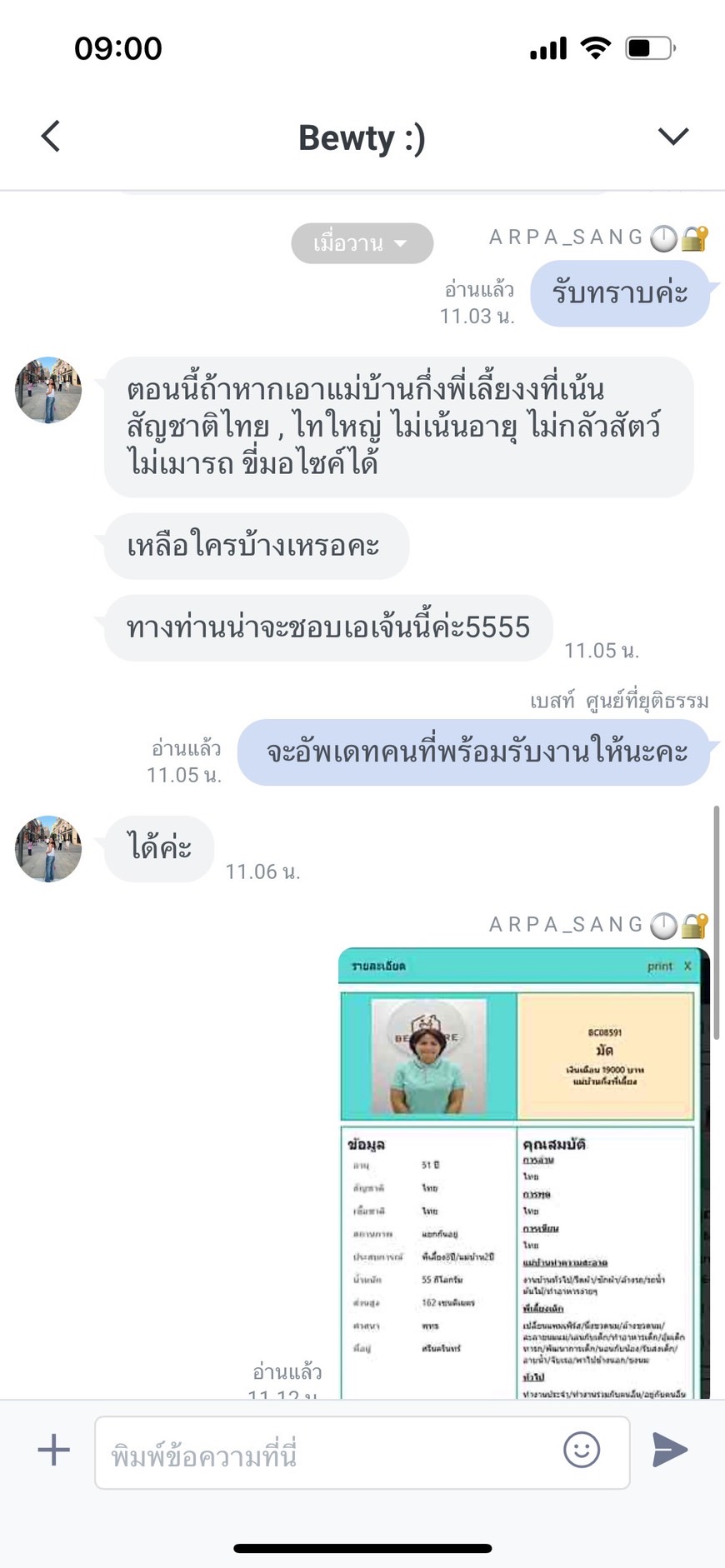The height and width of the screenshot is (1568, 725).
Task: Open the emoji sticker smiley icon
Action: 582,1450
